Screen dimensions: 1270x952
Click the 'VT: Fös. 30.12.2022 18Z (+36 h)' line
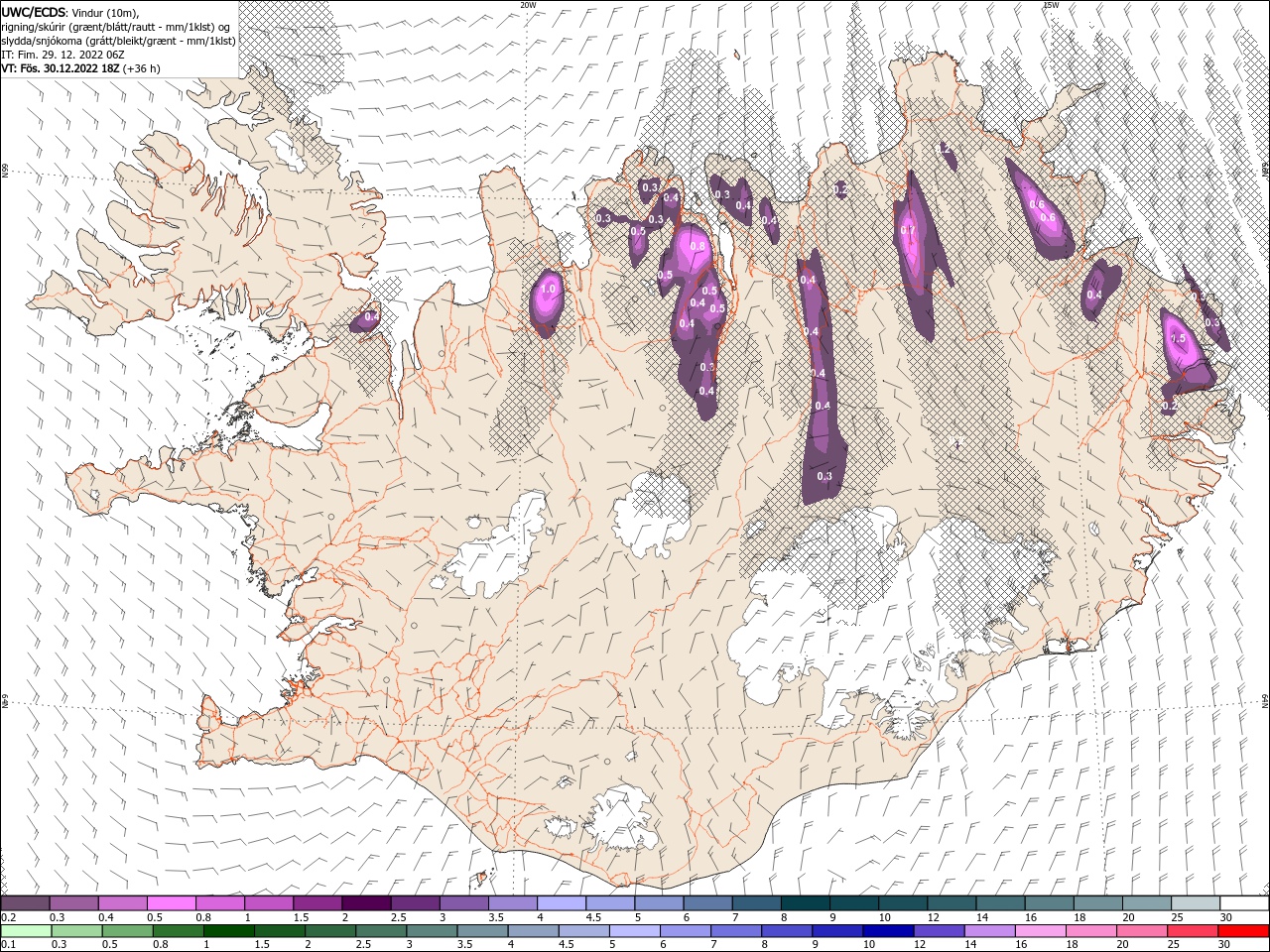click(80, 68)
